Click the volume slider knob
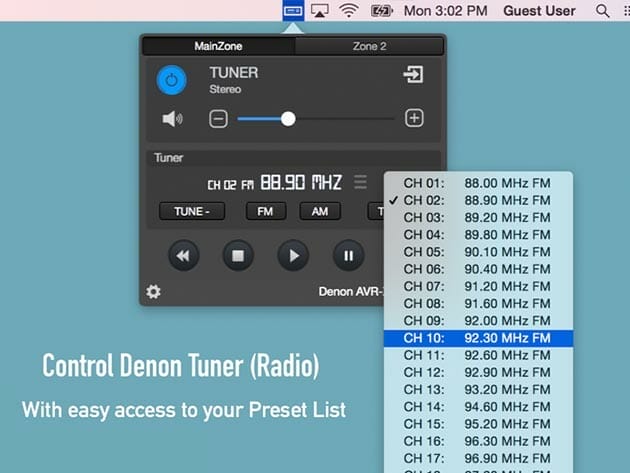The image size is (630, 473). pos(288,119)
